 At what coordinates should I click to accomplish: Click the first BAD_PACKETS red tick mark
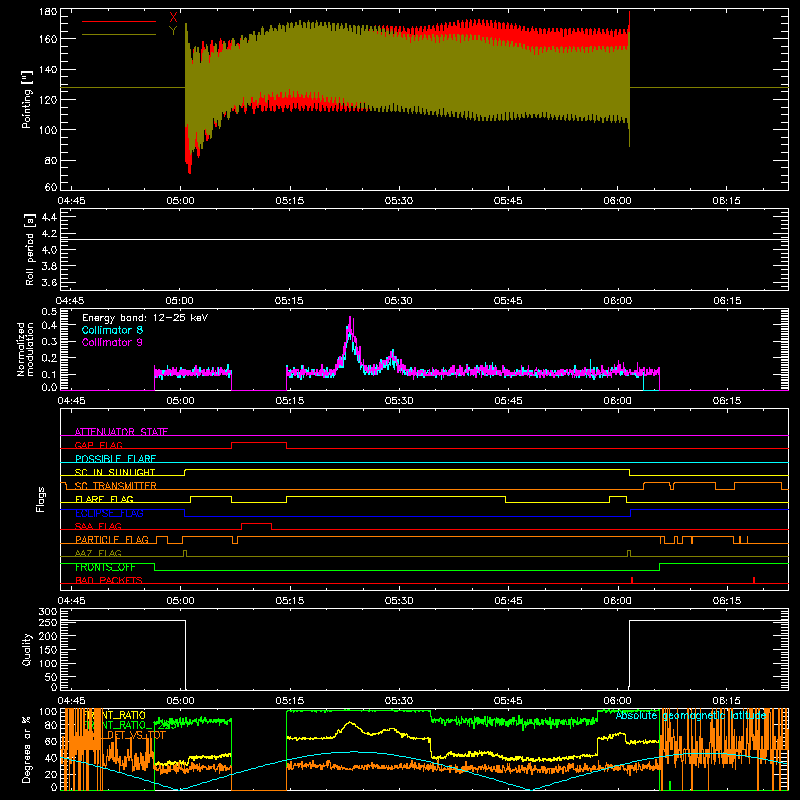point(632,580)
